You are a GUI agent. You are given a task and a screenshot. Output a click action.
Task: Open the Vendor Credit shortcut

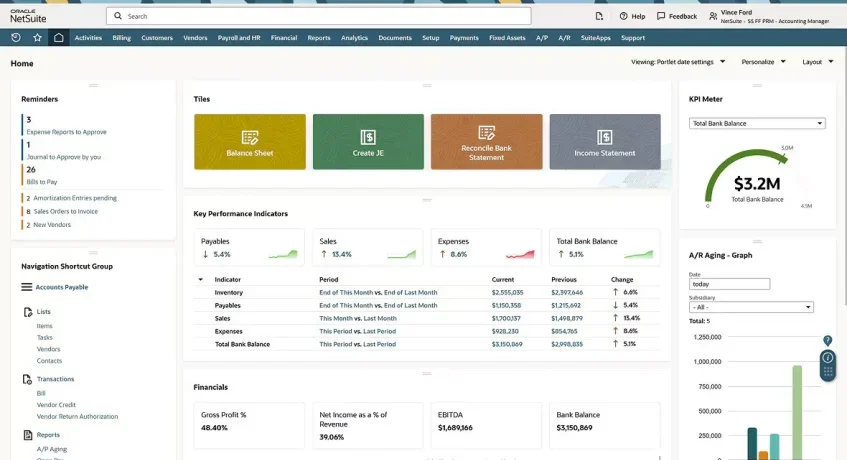point(56,405)
